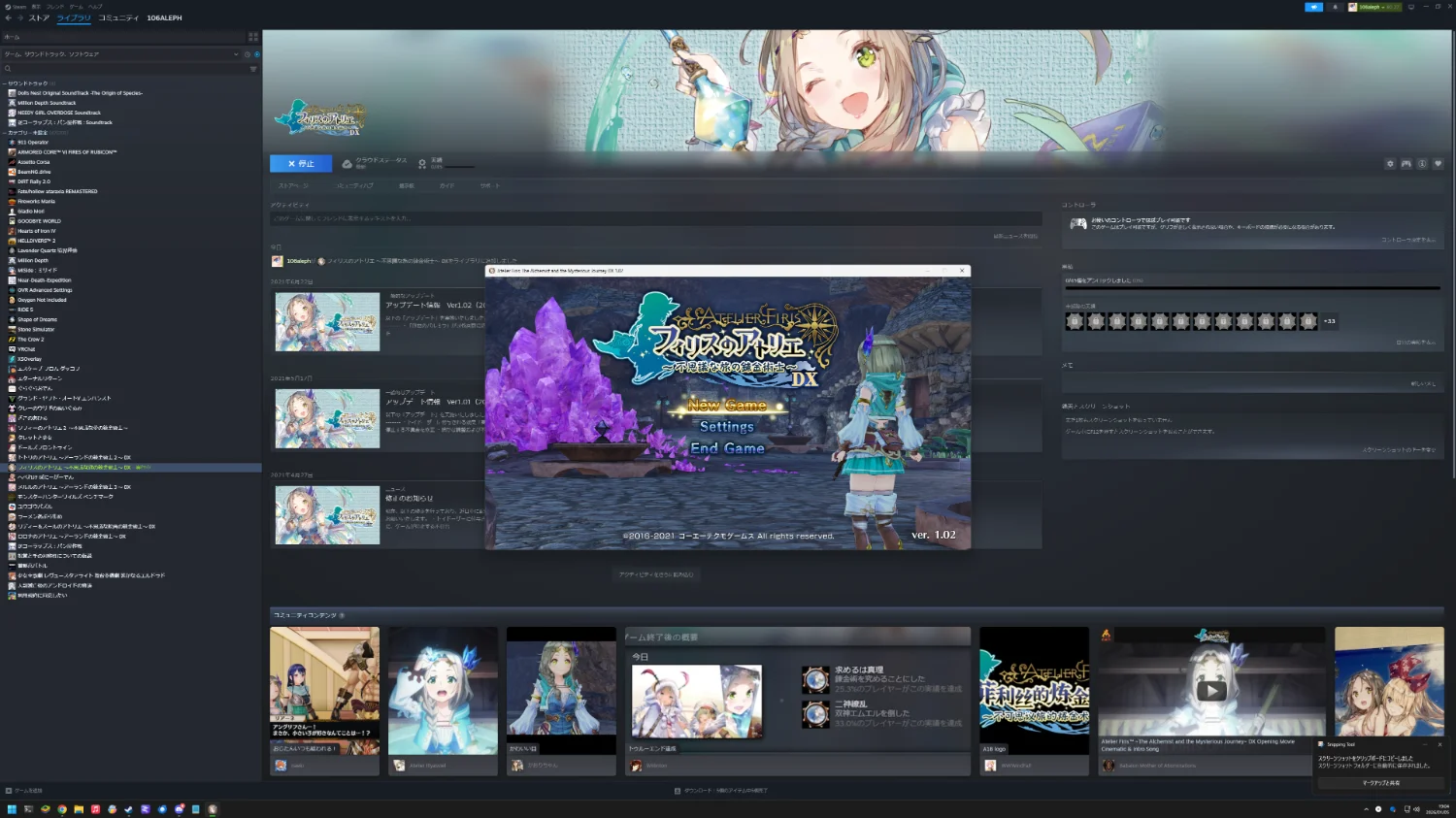Click New Game in the game window
The height and width of the screenshot is (818, 1456).
[727, 406]
